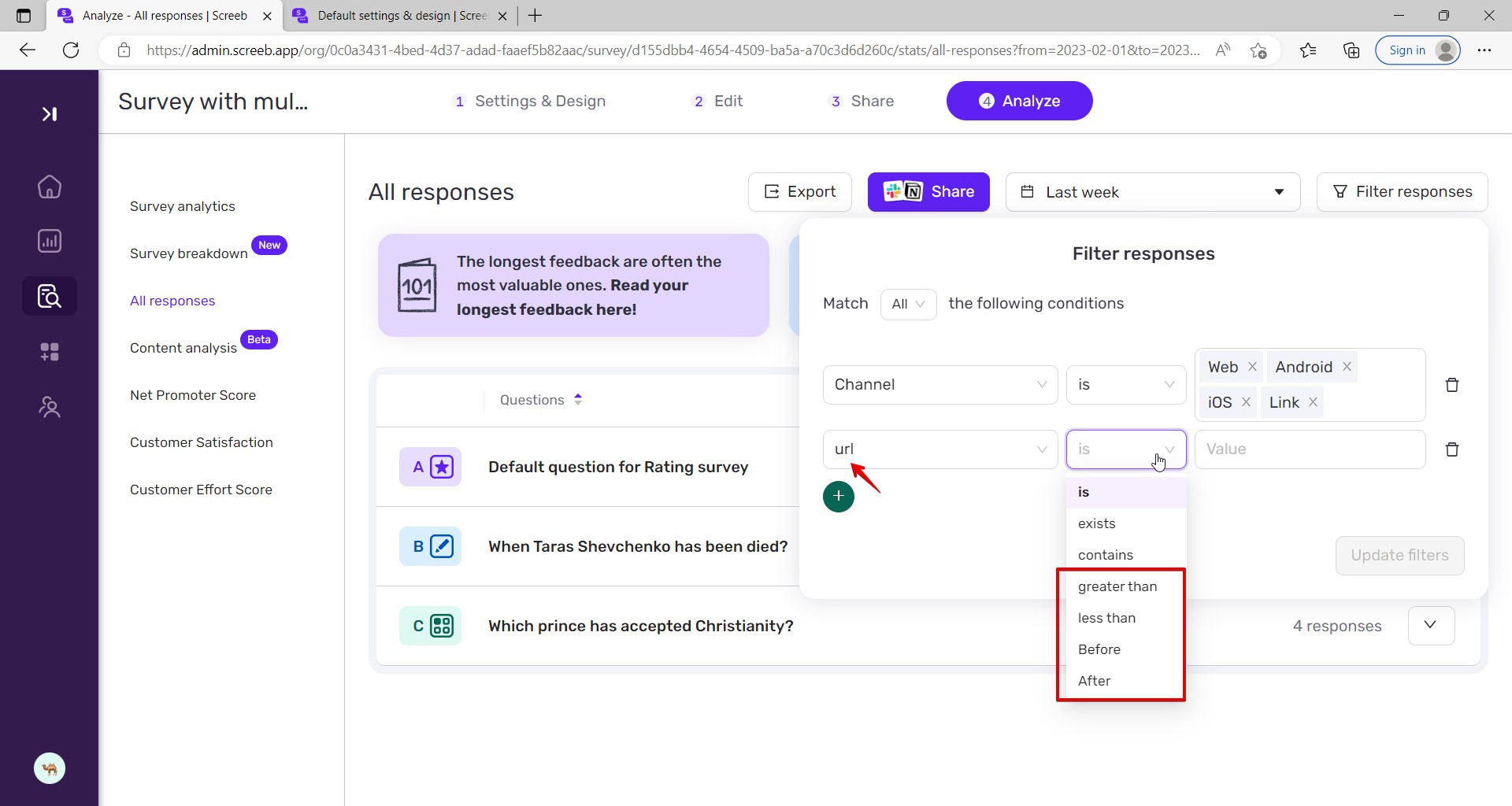This screenshot has width=1512, height=806.
Task: Select 'After' operator option
Action: (1126, 681)
